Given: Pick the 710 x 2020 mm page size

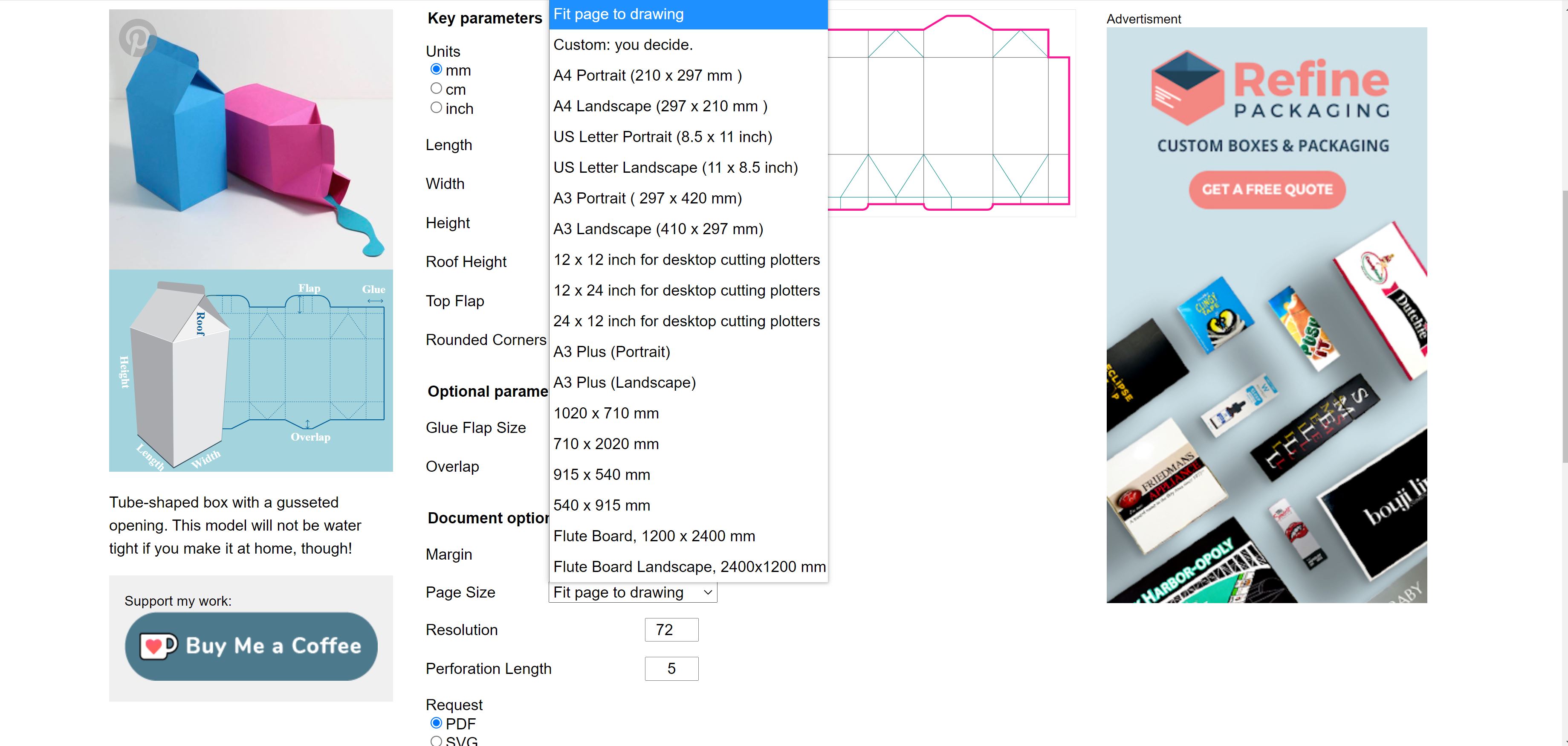Looking at the screenshot, I should coord(688,444).
